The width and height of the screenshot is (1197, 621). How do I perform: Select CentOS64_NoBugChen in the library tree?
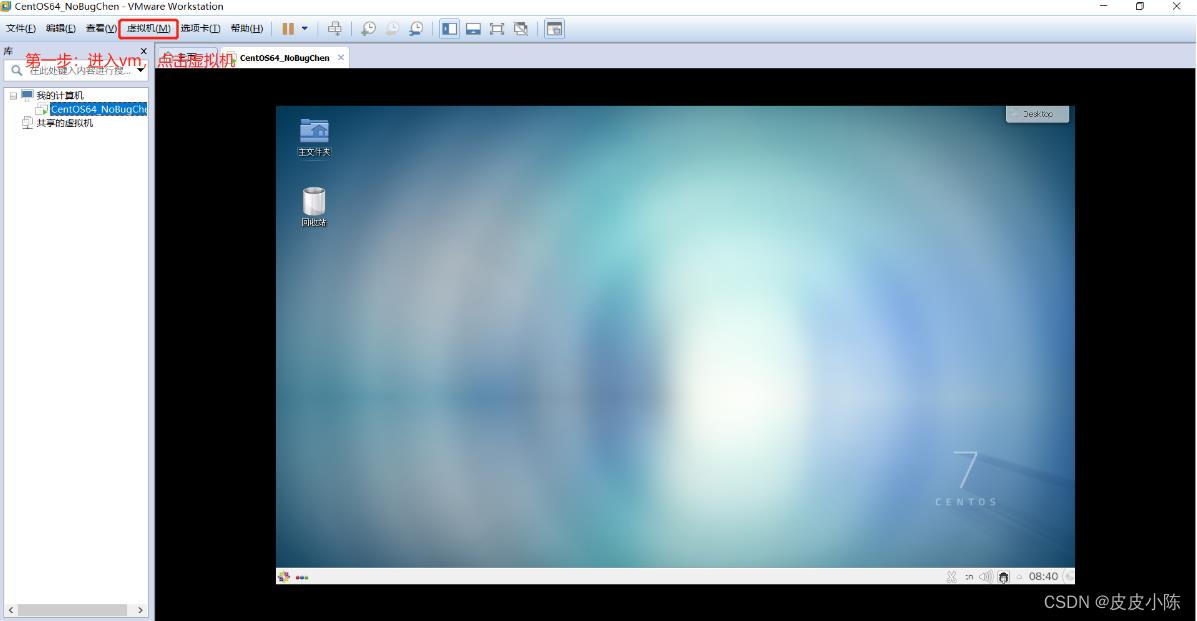pos(98,109)
